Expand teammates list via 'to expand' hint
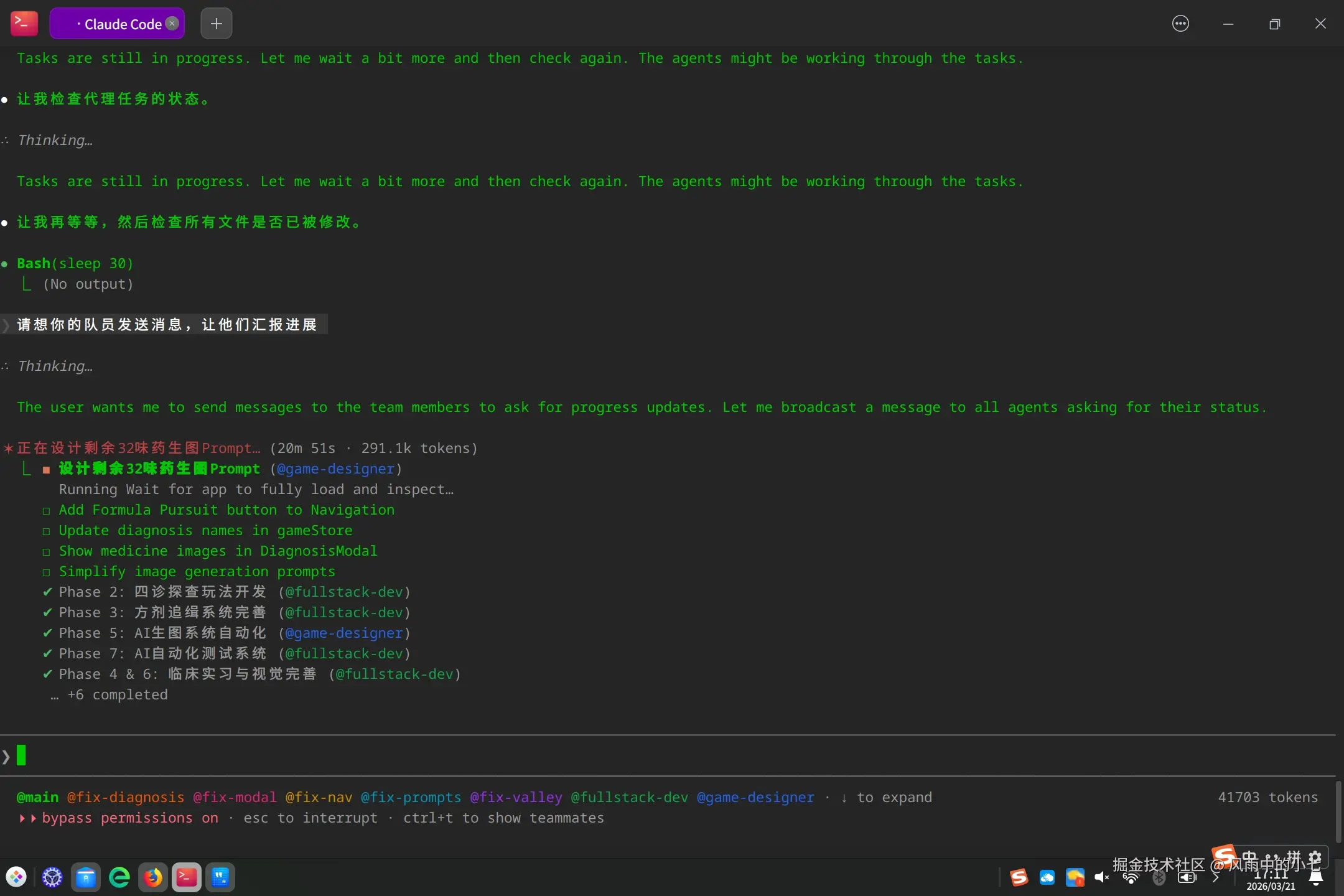Screen dimensions: 1344x896 click(x=887, y=798)
